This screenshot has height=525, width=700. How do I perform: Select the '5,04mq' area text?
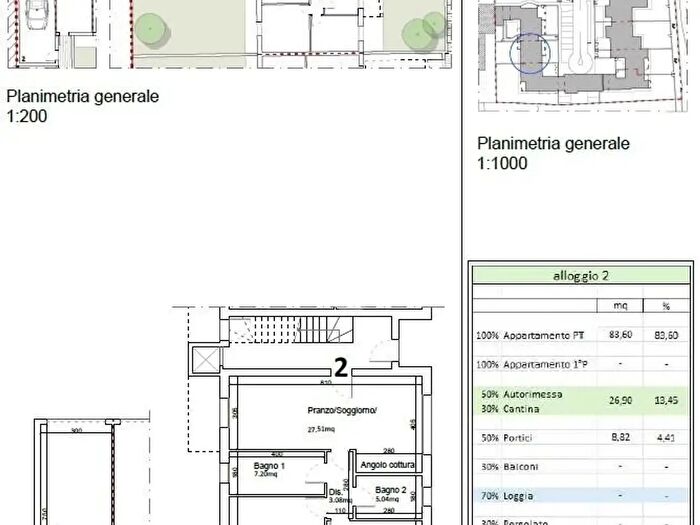click(x=388, y=500)
